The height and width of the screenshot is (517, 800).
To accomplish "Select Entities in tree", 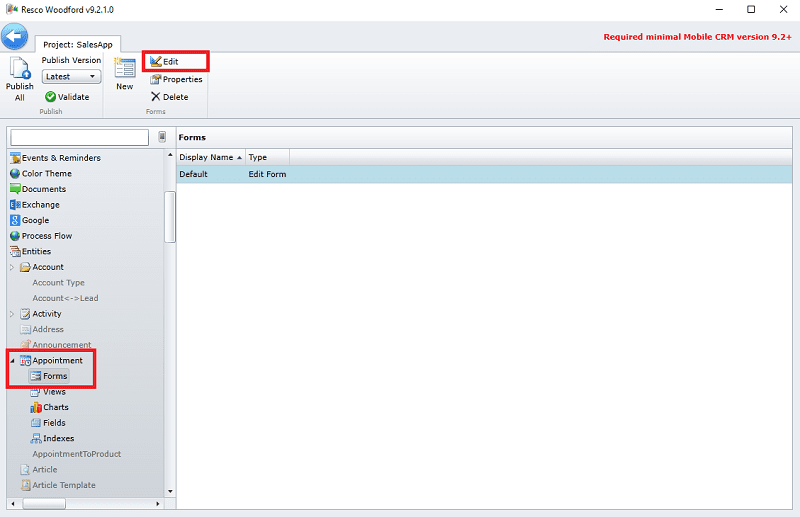I will [31, 251].
